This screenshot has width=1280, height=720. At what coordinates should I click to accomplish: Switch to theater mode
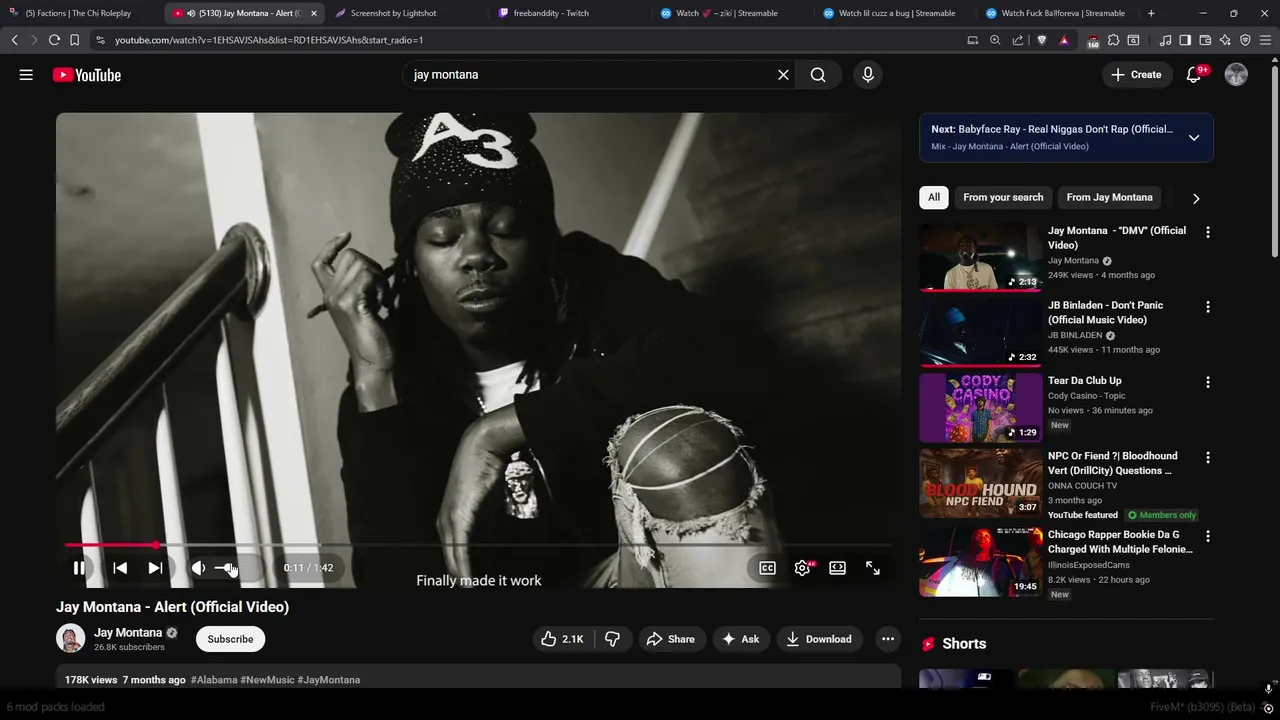837,568
